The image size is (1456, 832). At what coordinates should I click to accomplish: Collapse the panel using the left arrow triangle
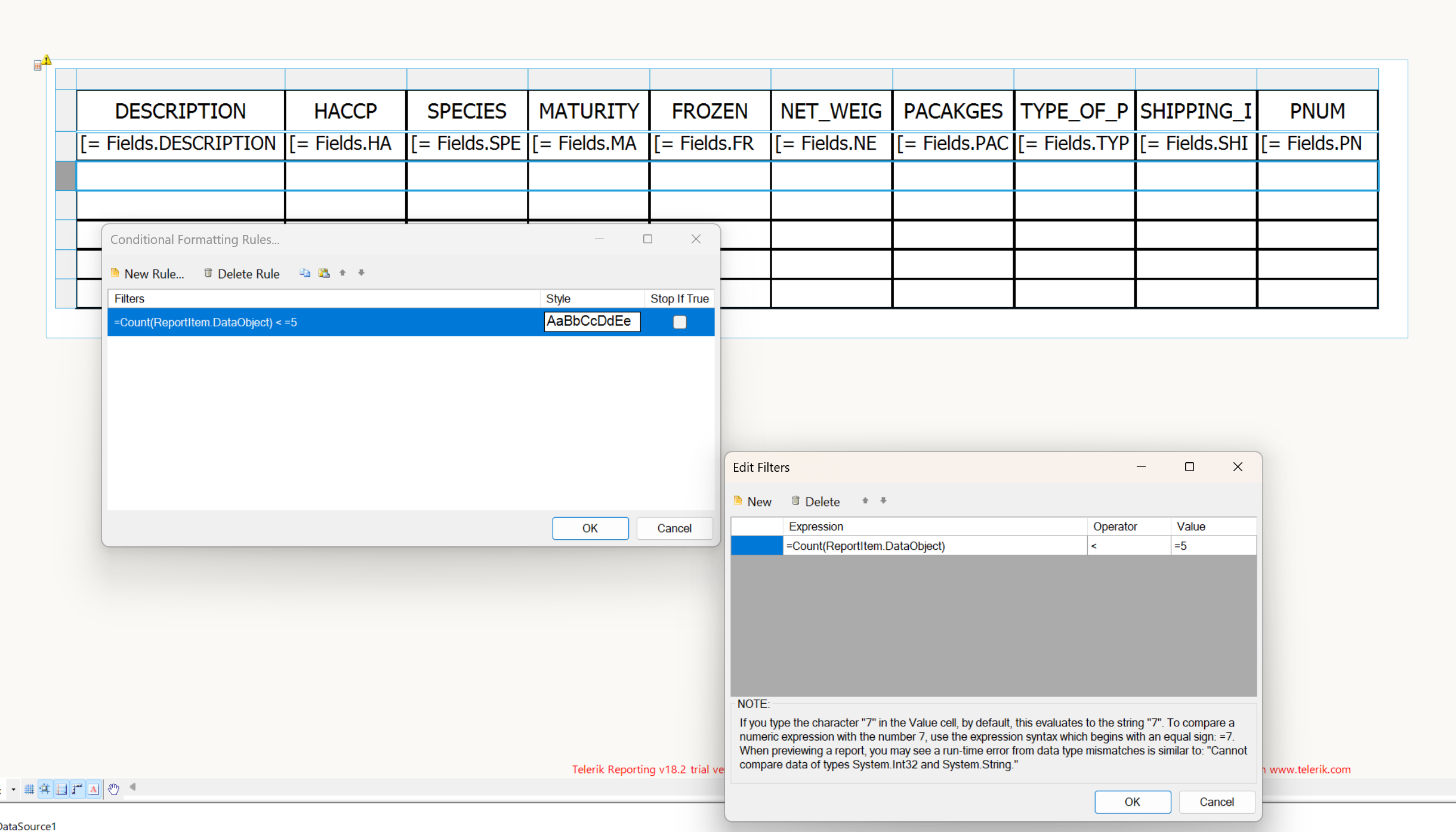pyautogui.click(x=131, y=787)
